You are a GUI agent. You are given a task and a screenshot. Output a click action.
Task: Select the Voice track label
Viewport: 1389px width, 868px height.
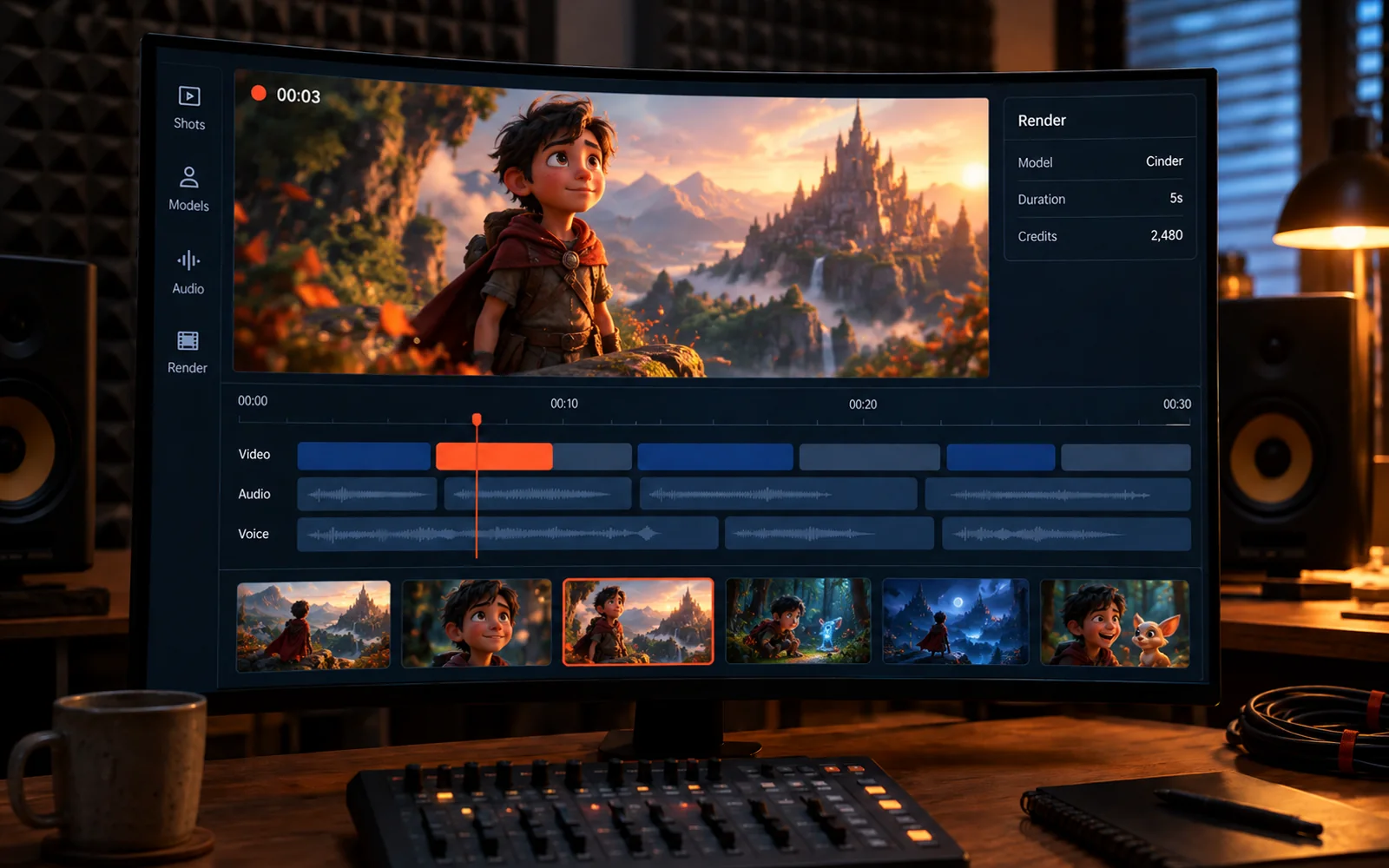[x=253, y=534]
